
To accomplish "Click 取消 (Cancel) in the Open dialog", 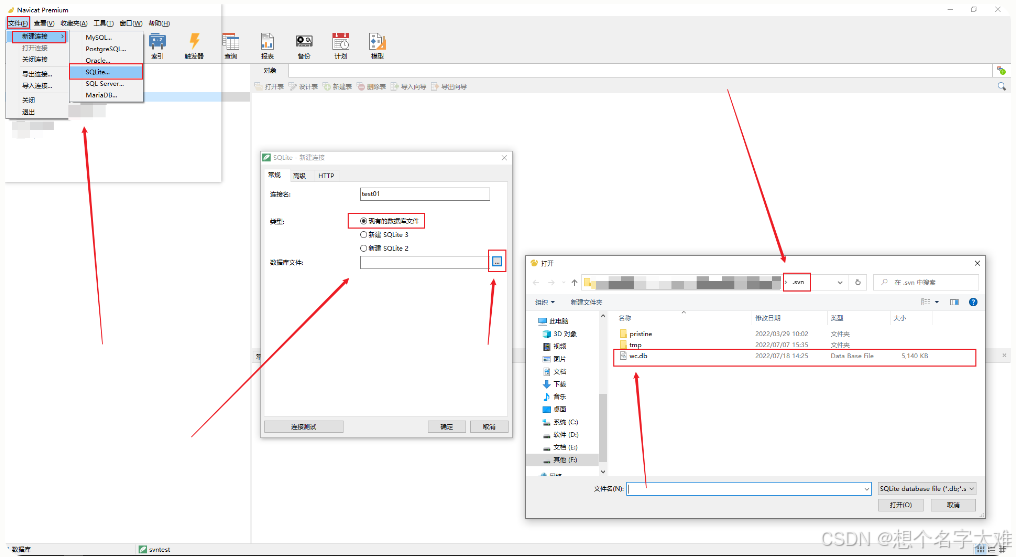I will click(953, 505).
